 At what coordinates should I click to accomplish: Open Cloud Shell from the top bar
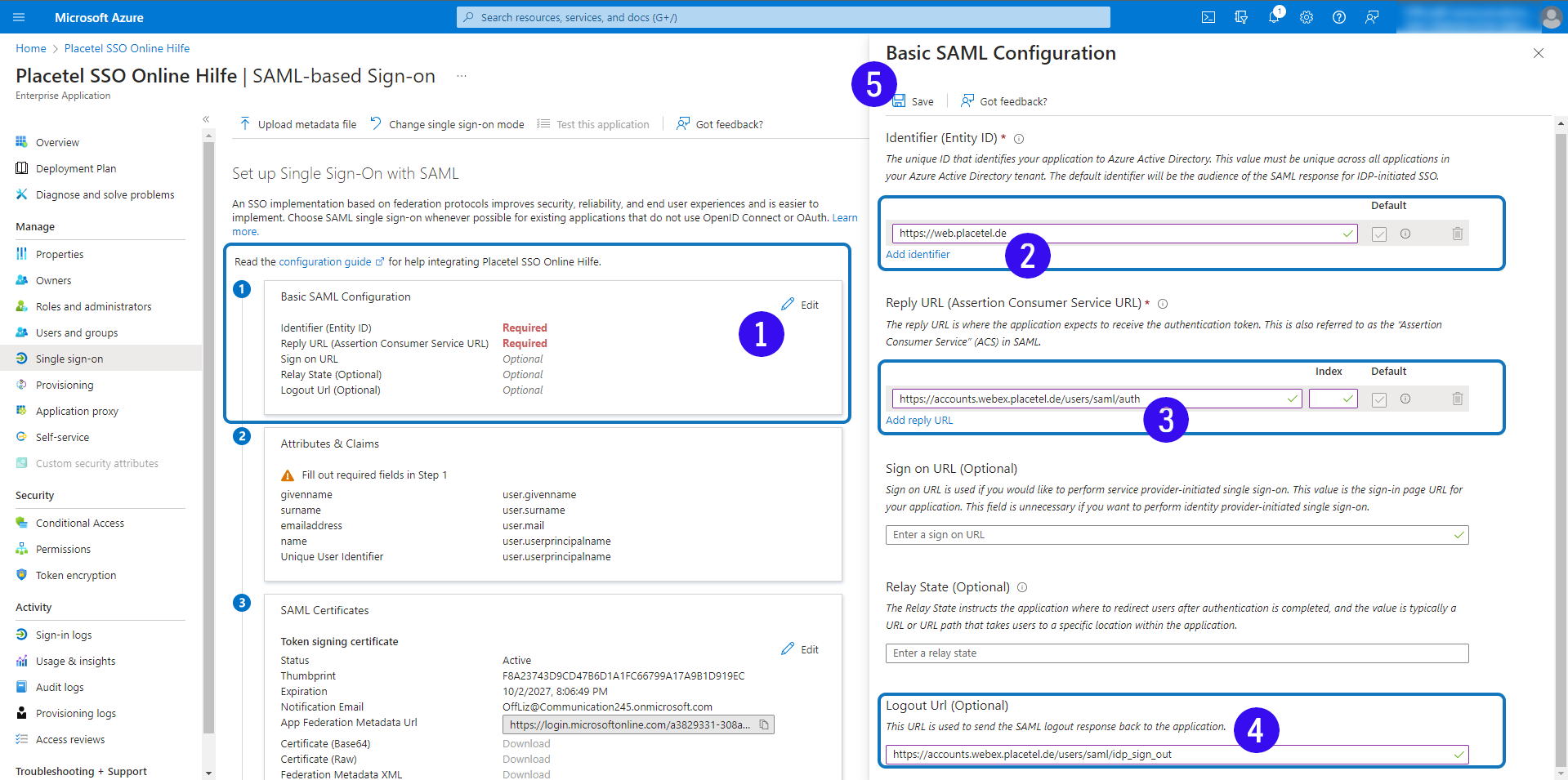click(x=1208, y=17)
